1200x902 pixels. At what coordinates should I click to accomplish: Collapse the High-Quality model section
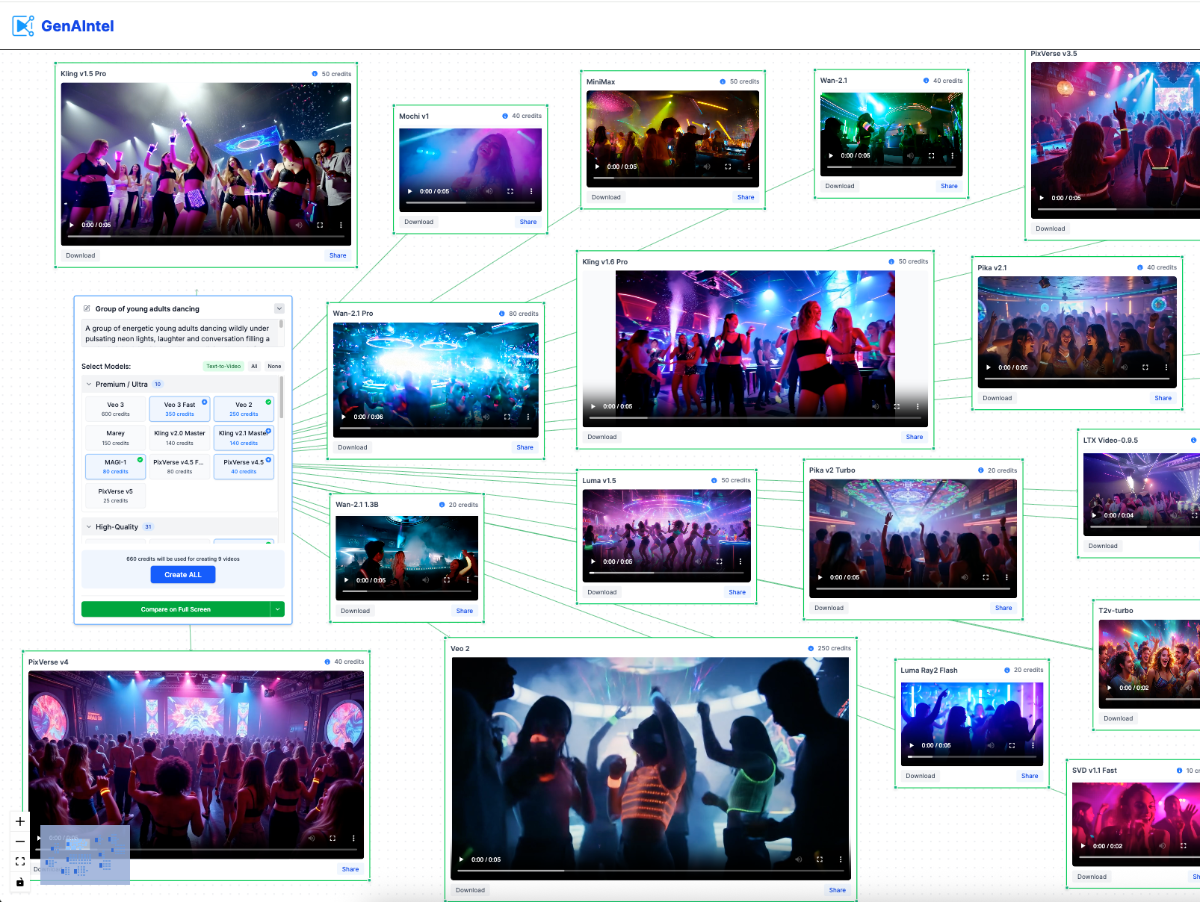pos(88,527)
